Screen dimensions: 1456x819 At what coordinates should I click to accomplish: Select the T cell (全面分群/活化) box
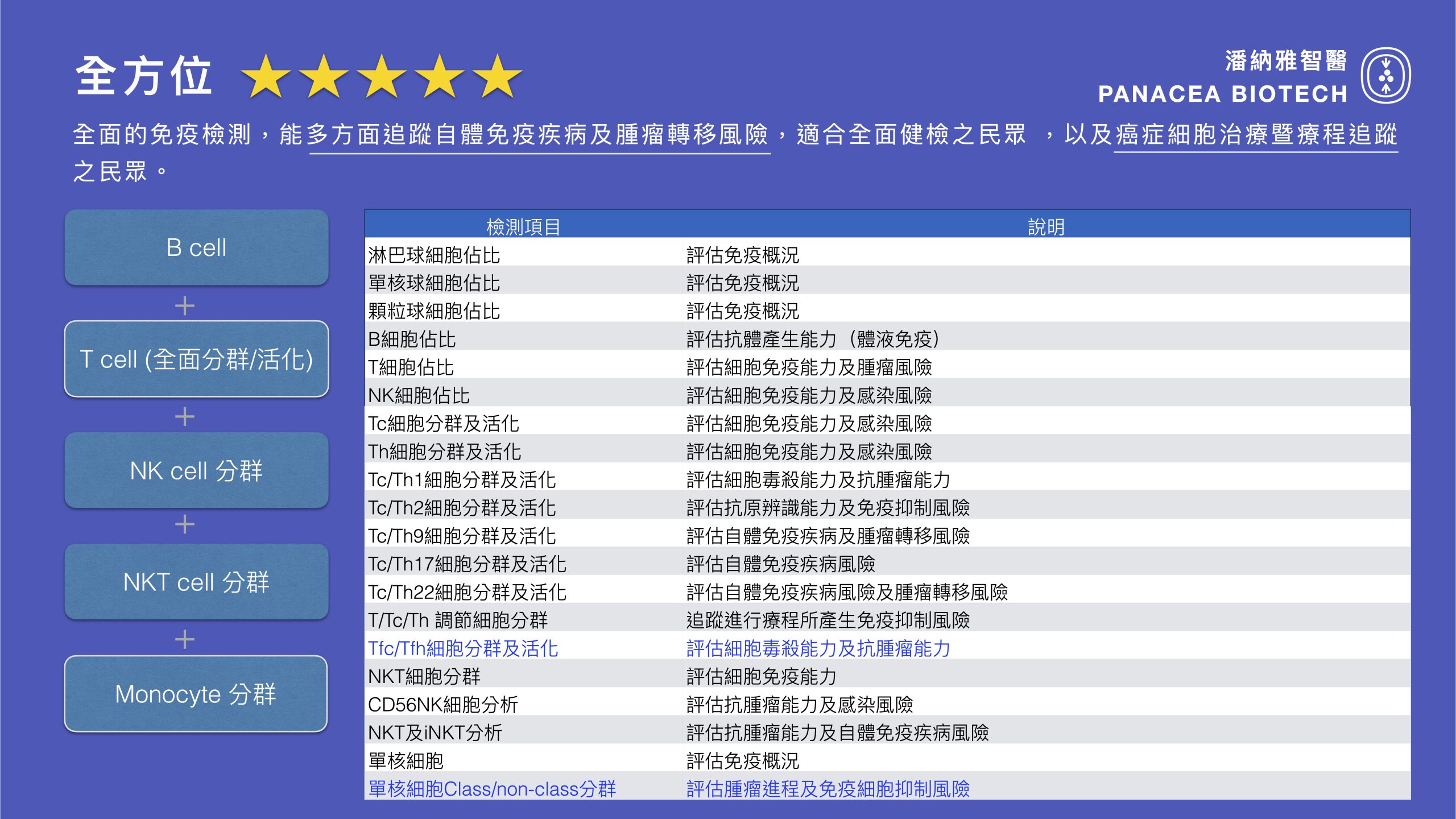(196, 359)
